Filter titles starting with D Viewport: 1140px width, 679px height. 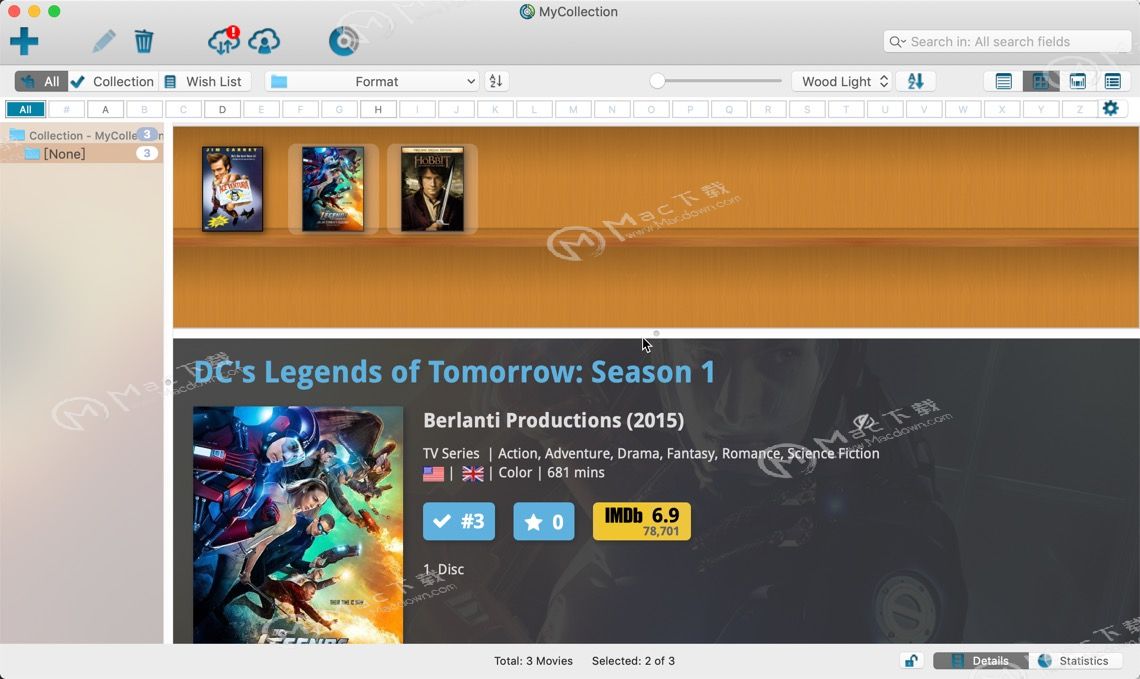pos(222,109)
